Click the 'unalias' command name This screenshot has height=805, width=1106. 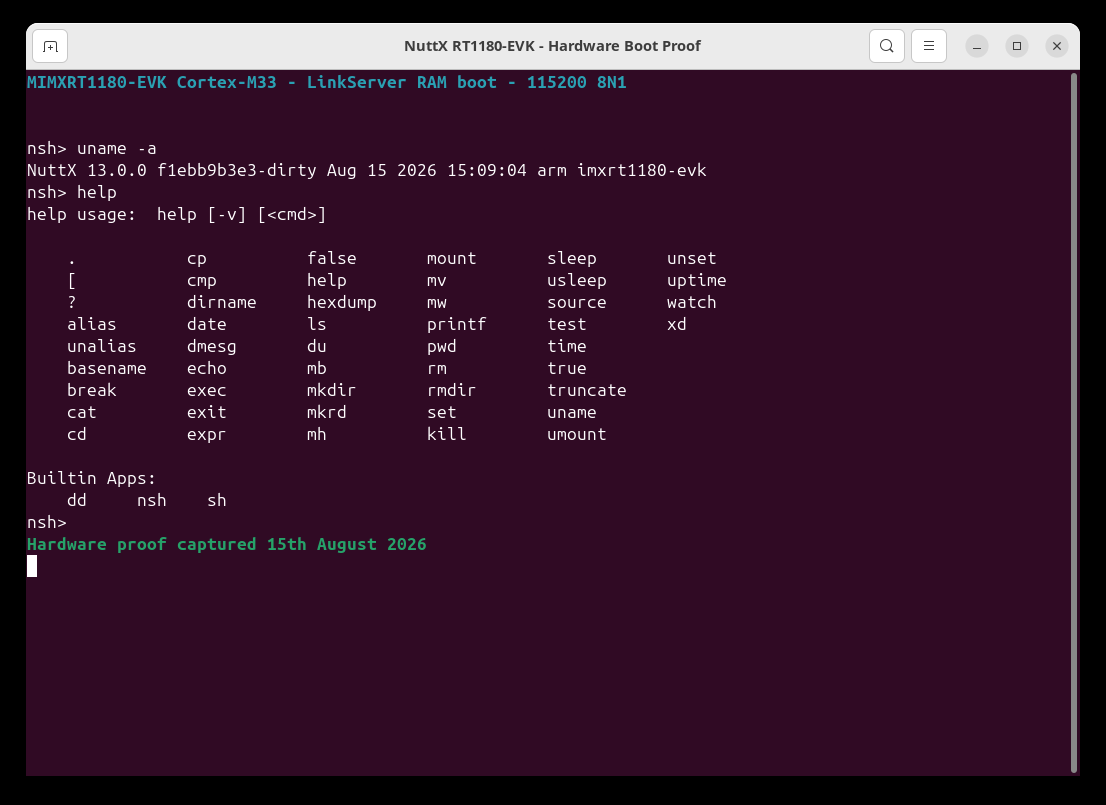(x=102, y=346)
